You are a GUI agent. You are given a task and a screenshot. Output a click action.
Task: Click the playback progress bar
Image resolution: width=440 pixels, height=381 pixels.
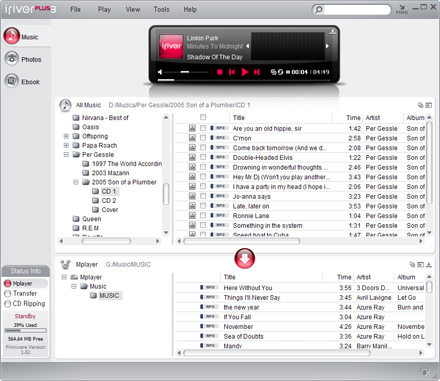[243, 80]
